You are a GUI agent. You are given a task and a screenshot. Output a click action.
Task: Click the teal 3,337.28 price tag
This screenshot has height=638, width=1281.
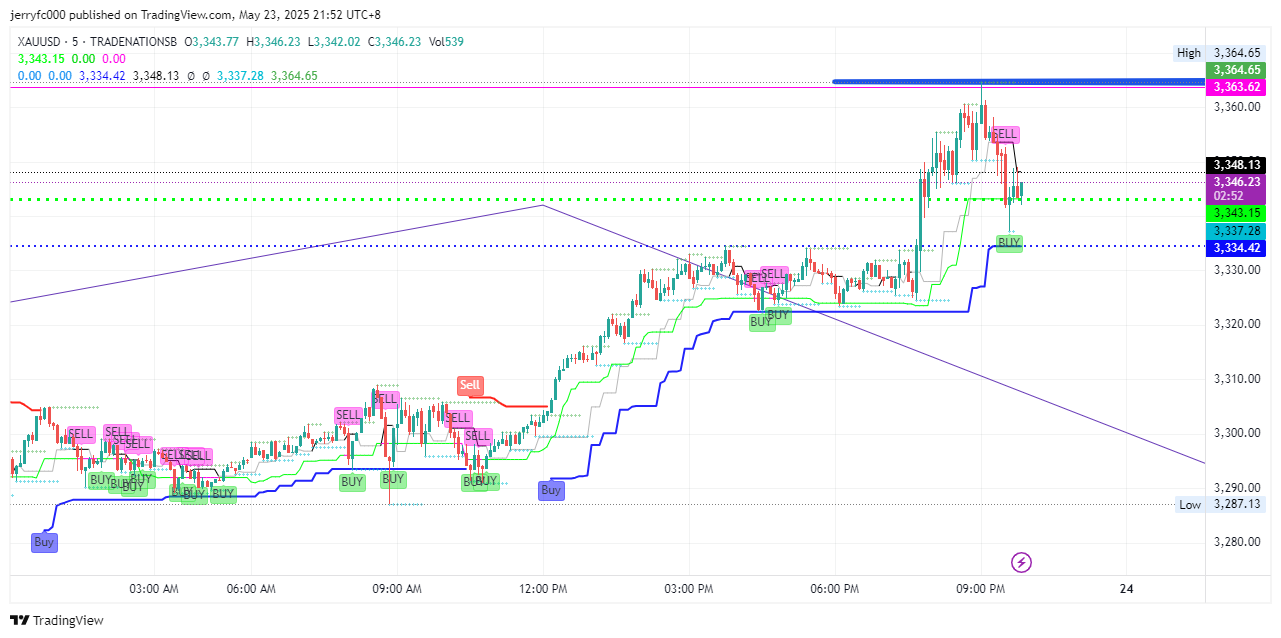coord(1237,231)
